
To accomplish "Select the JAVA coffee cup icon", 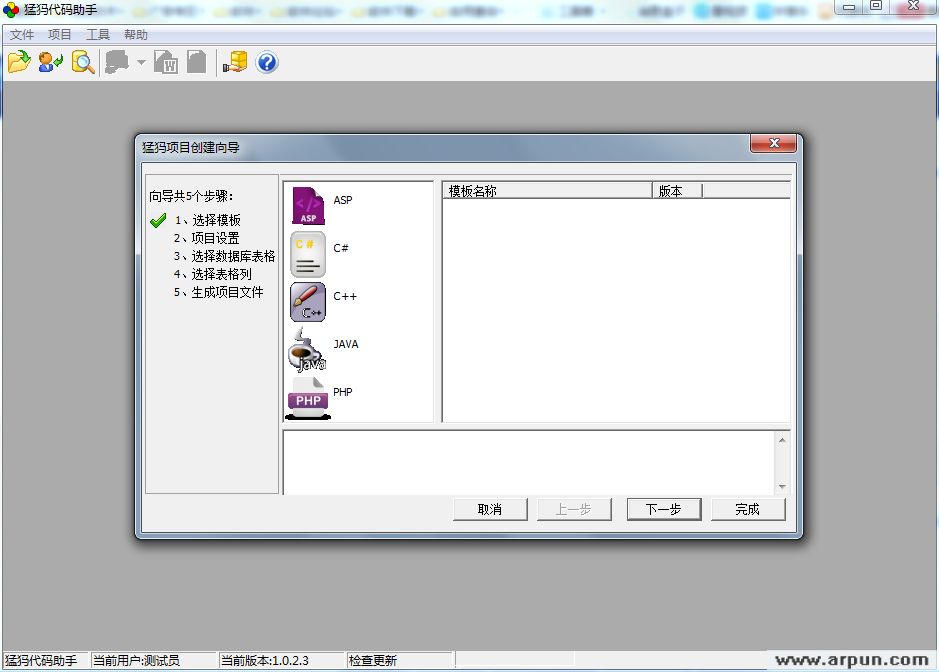I will [x=307, y=350].
